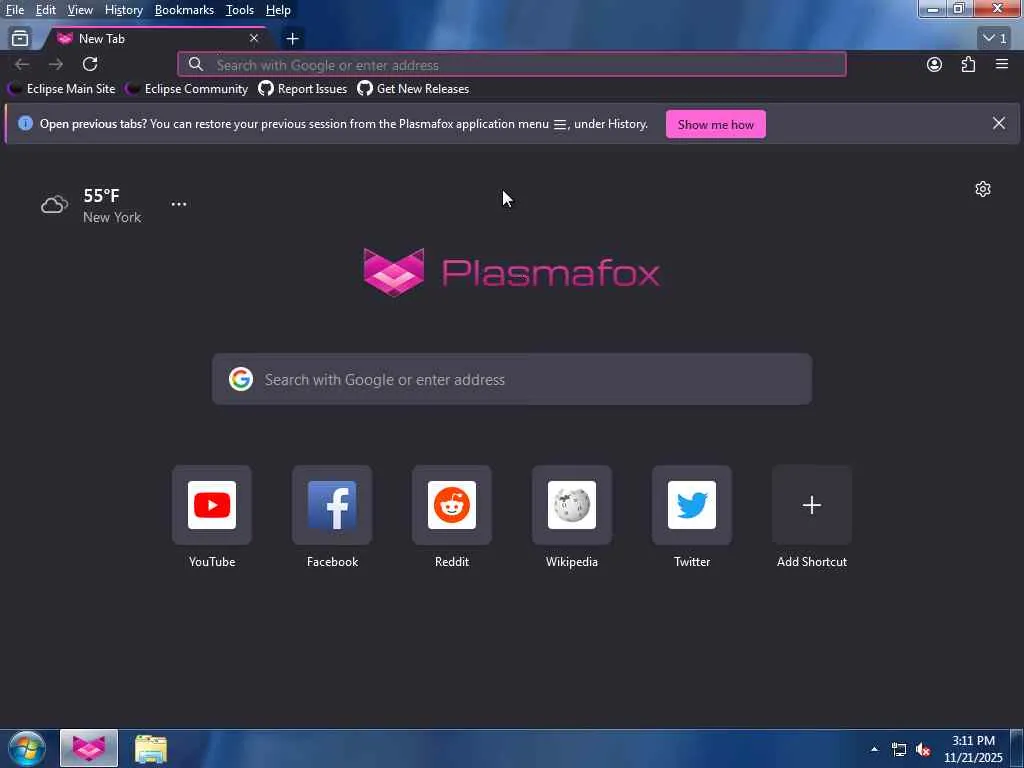Open the Edit menu

click(x=46, y=10)
